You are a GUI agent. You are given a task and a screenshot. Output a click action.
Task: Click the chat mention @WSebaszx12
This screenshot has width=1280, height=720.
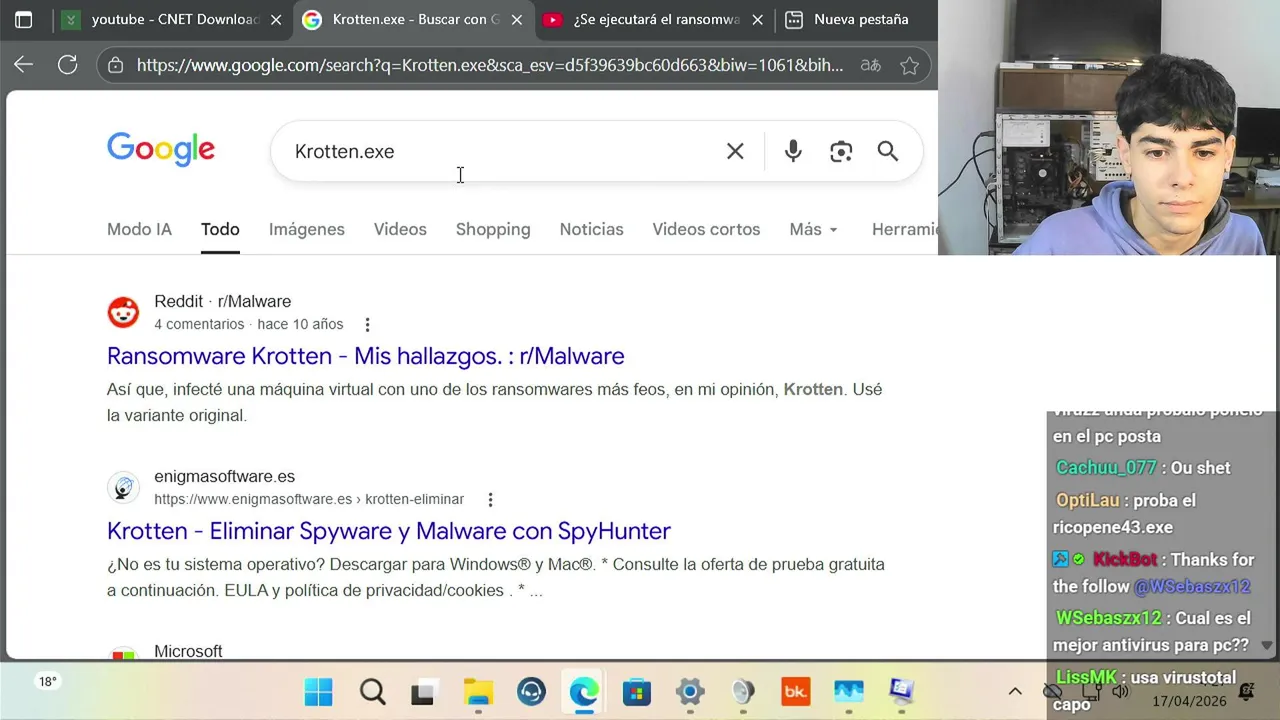[1192, 587]
